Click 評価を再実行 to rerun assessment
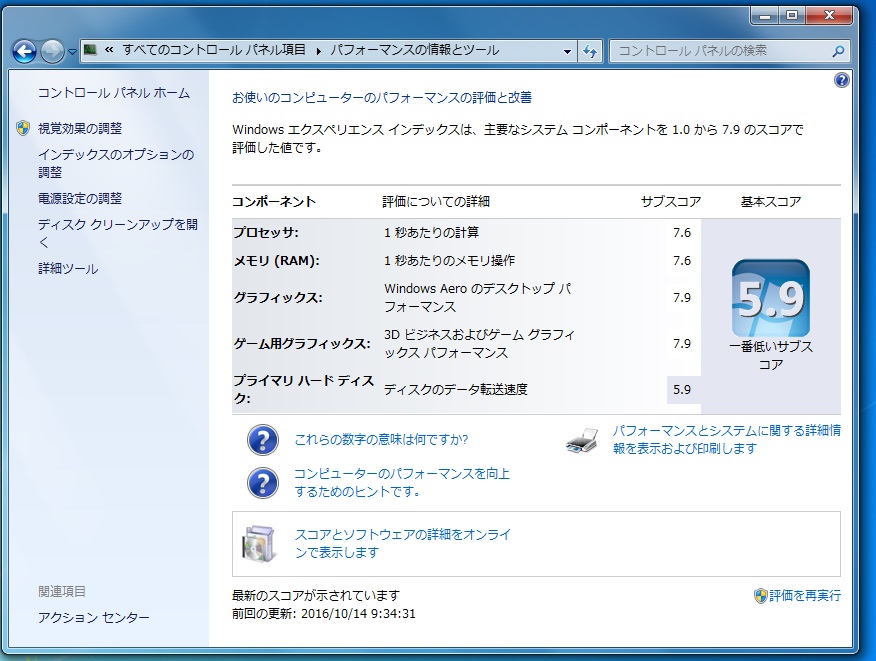The height and width of the screenshot is (661, 876). [x=804, y=595]
